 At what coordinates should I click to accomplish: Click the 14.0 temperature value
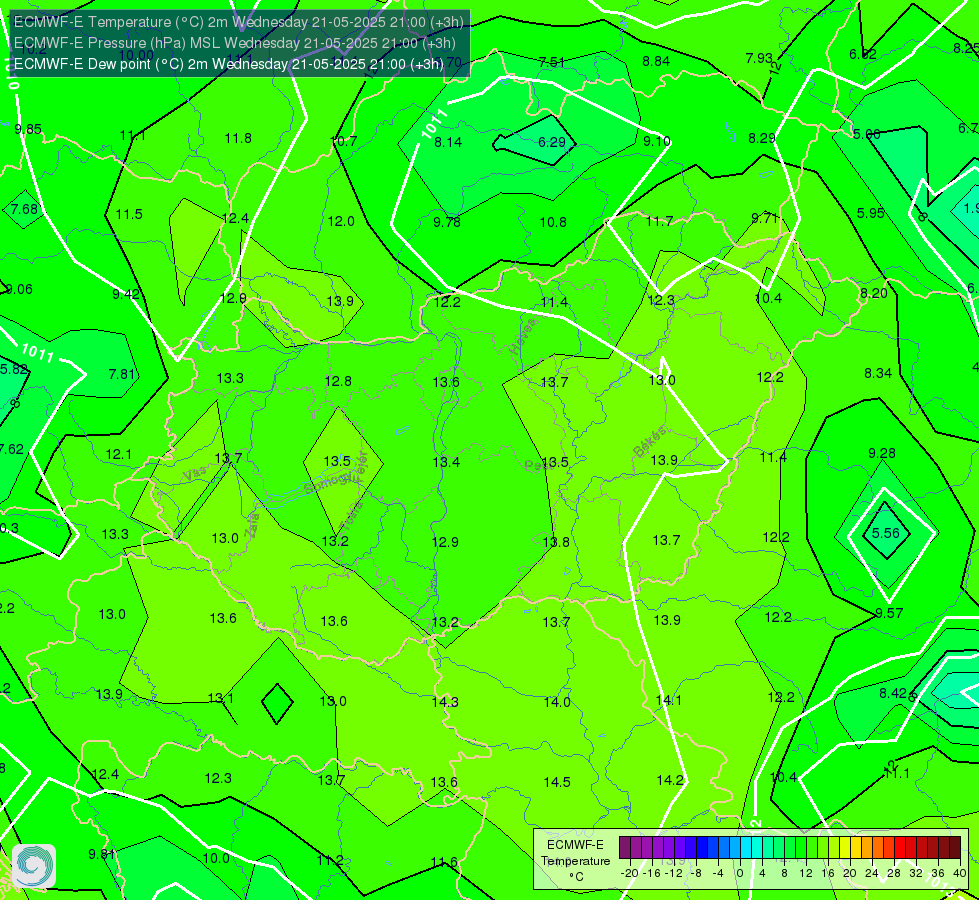click(x=557, y=702)
